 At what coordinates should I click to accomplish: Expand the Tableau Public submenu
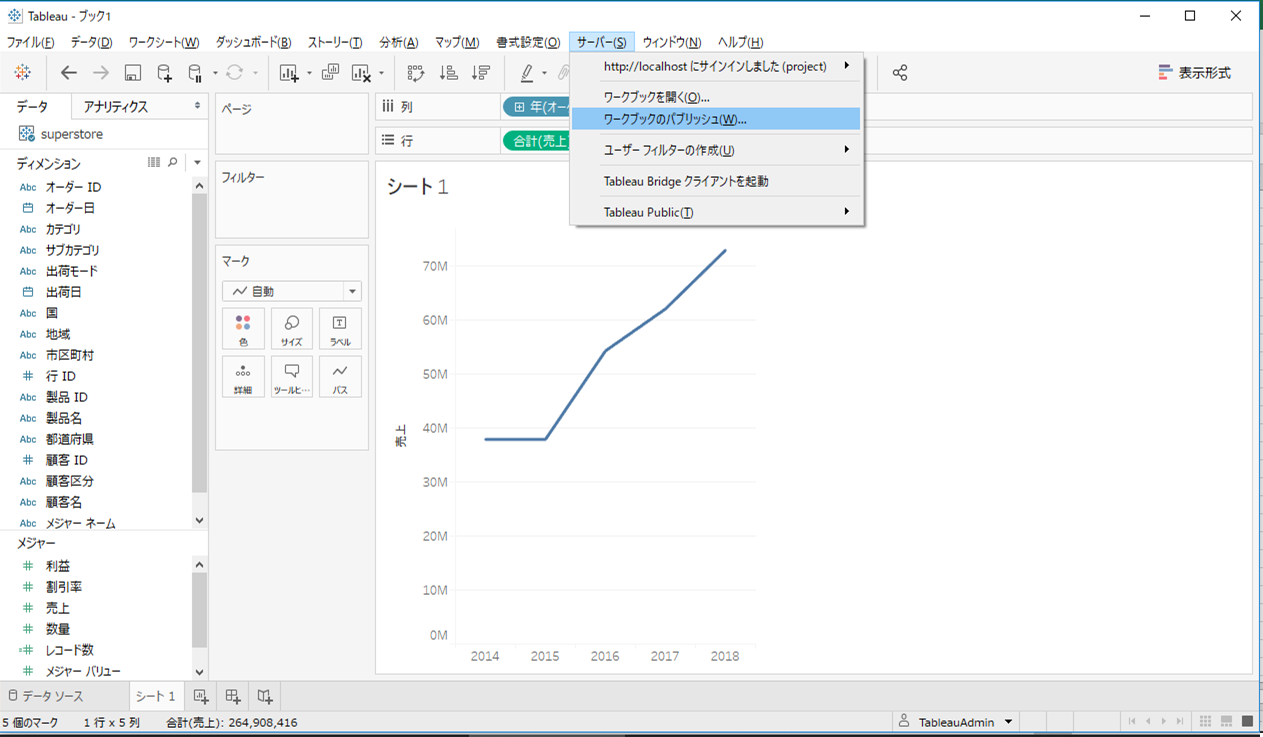coord(716,212)
